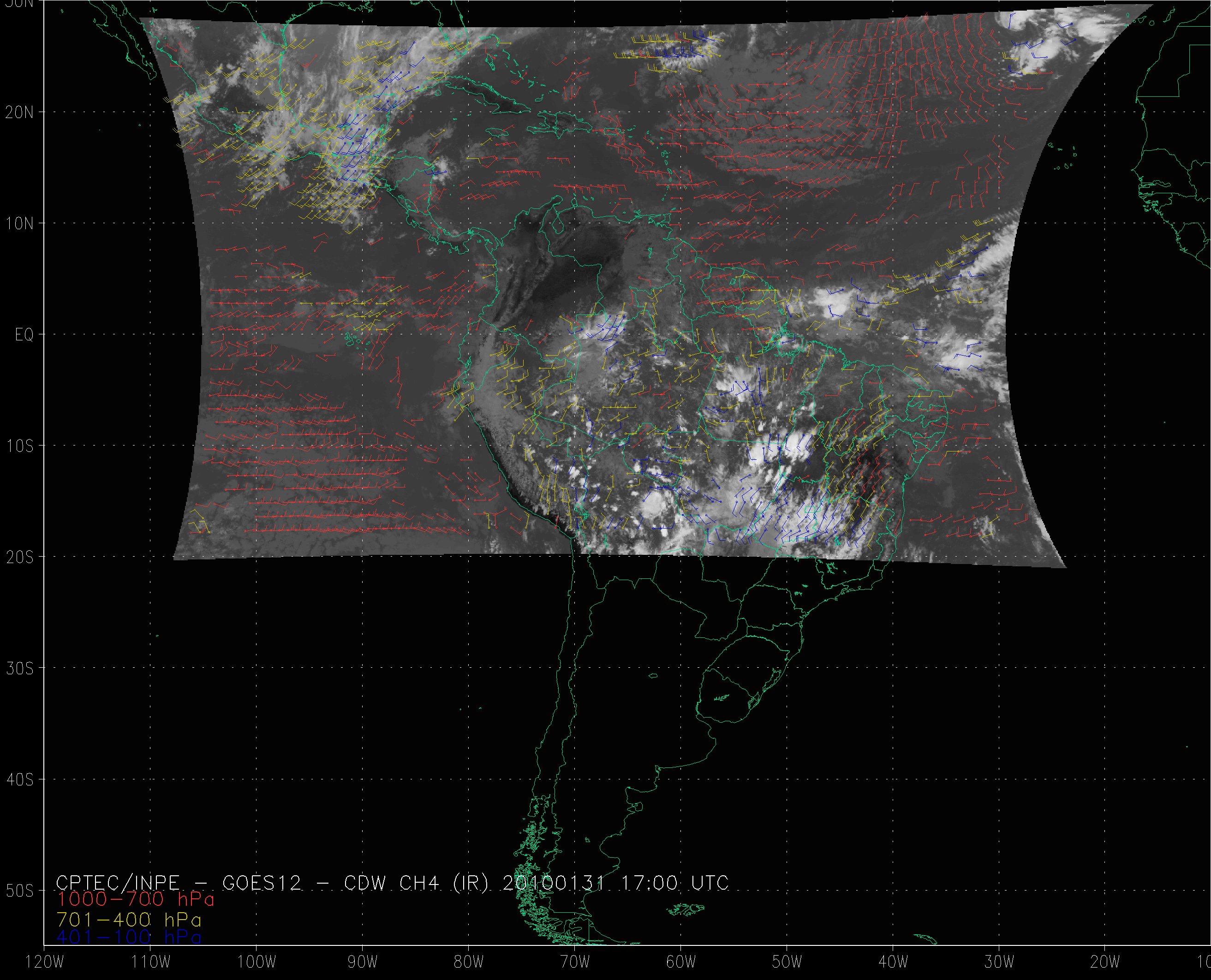Click the 20N latitude axis label
The image size is (1211, 980).
pos(20,113)
